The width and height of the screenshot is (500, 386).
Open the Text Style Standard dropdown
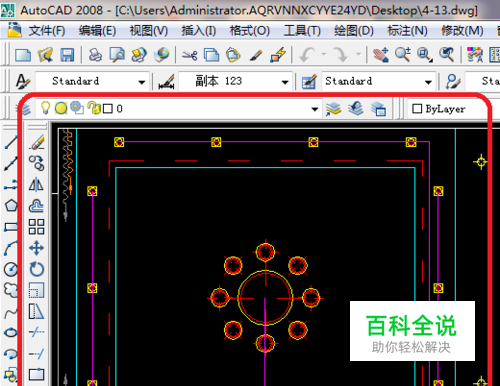pyautogui.click(x=92, y=81)
